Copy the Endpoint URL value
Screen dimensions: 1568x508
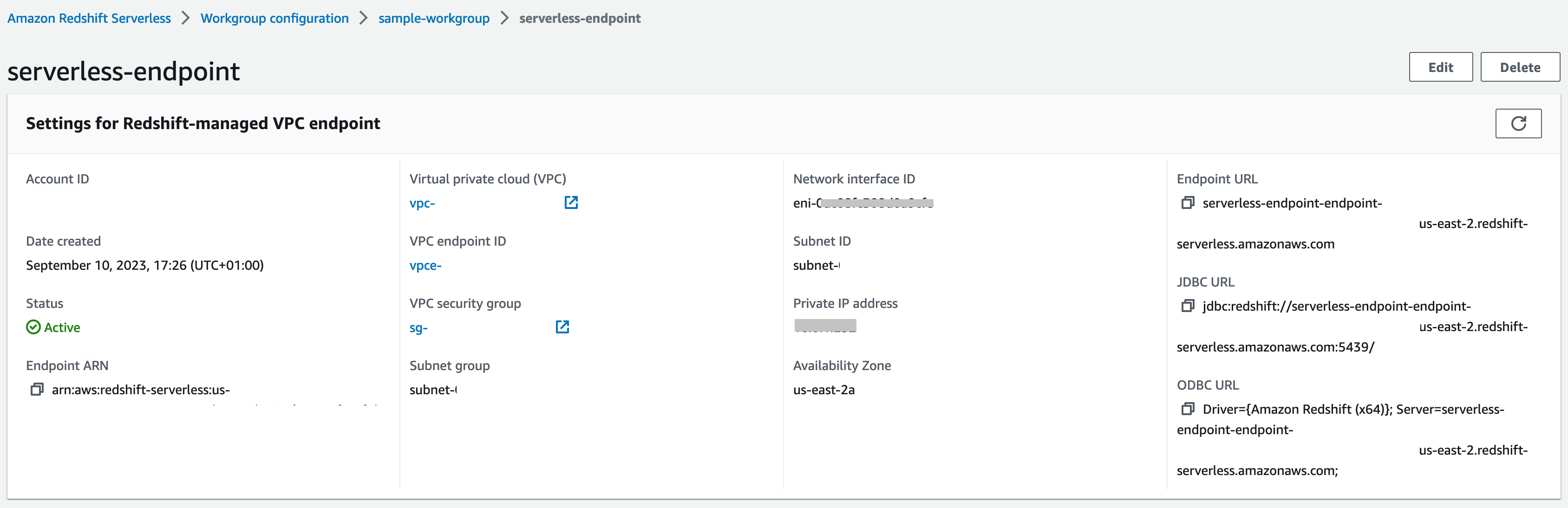(1187, 202)
